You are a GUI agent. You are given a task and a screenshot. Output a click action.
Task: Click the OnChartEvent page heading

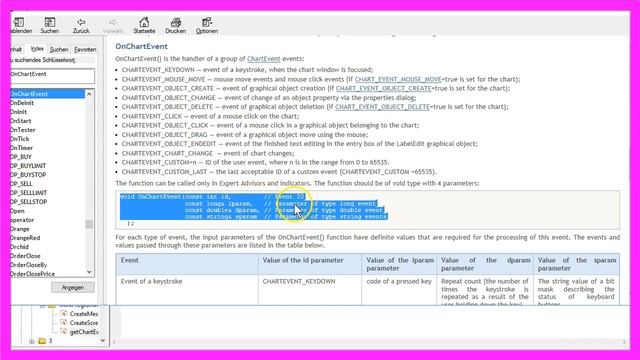coord(141,47)
